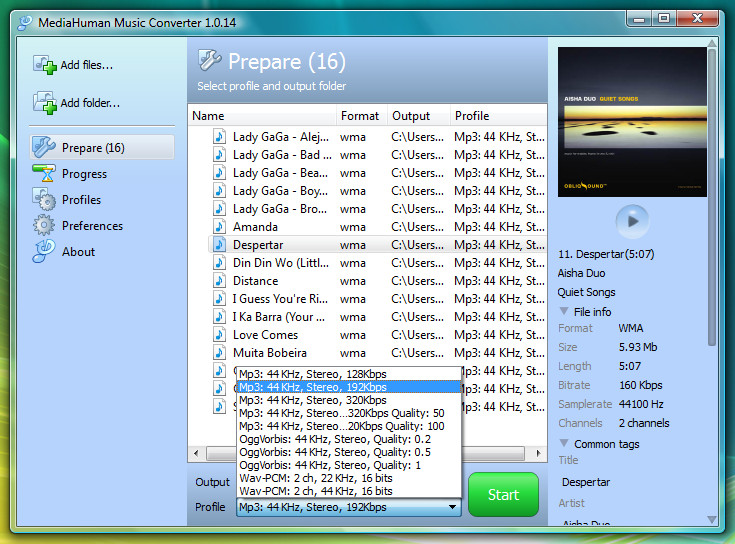Collapse the File info section
735x544 pixels.
tap(564, 311)
